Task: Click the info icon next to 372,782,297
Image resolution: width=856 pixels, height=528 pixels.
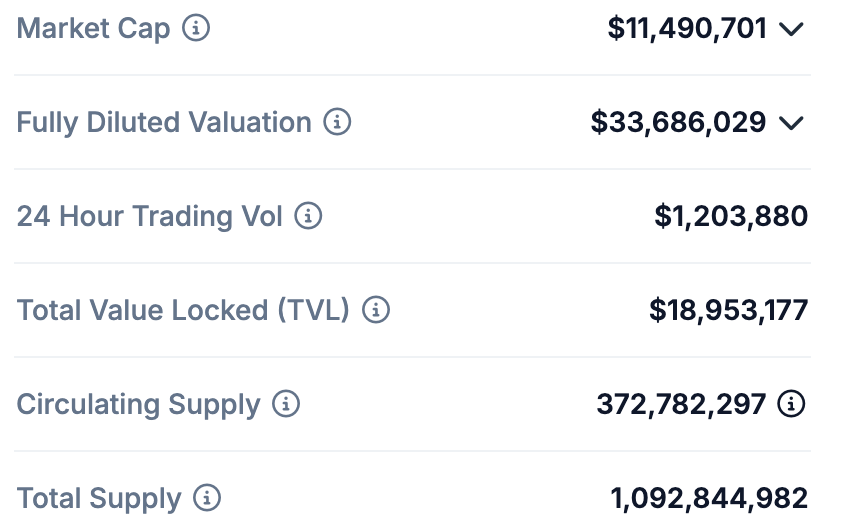Action: (792, 404)
